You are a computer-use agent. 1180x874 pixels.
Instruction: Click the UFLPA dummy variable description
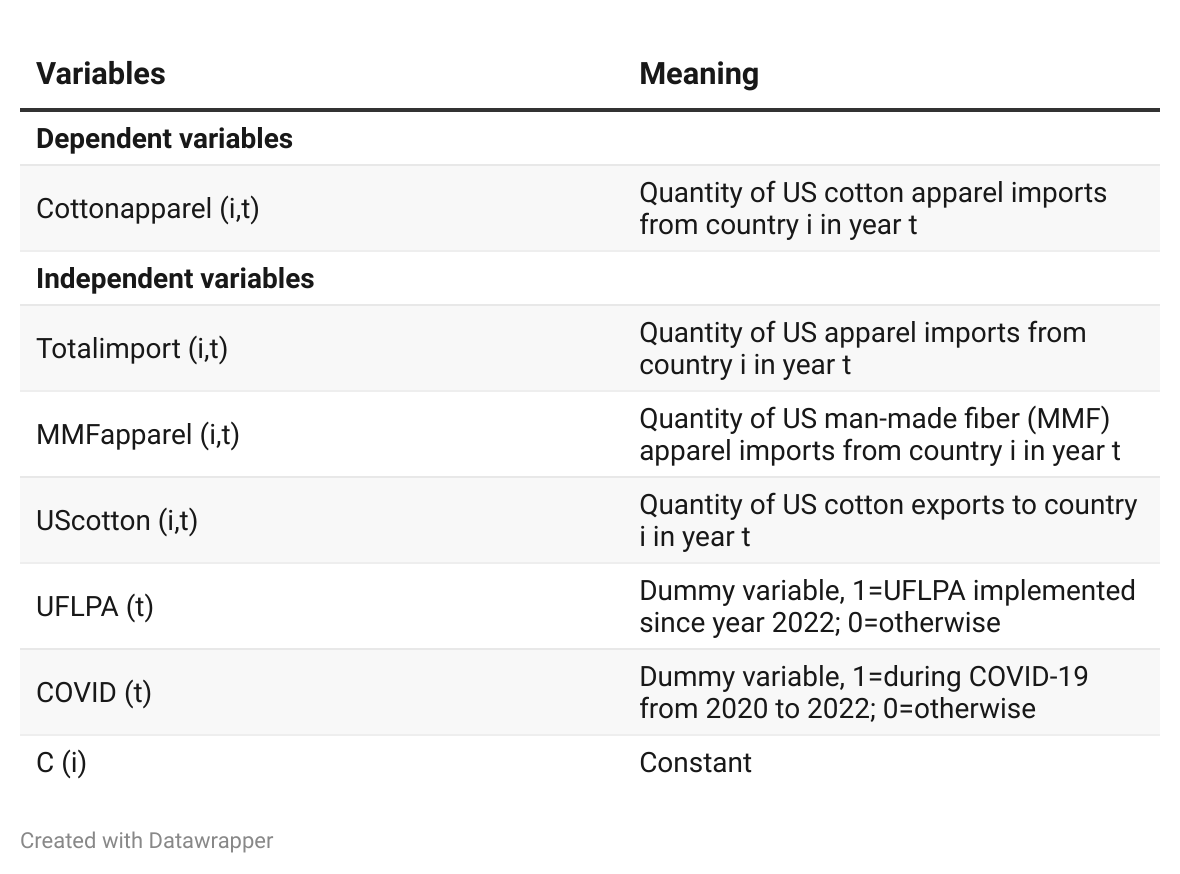coord(887,606)
